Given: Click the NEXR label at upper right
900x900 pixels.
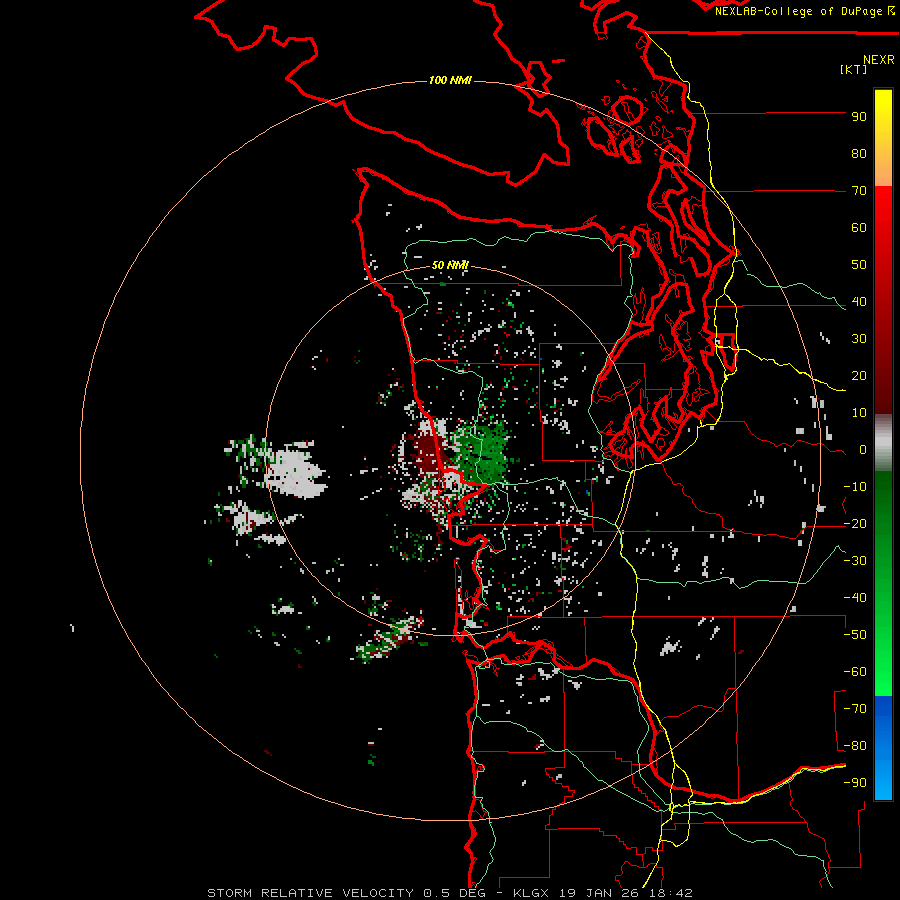Looking at the screenshot, I should click(x=879, y=60).
